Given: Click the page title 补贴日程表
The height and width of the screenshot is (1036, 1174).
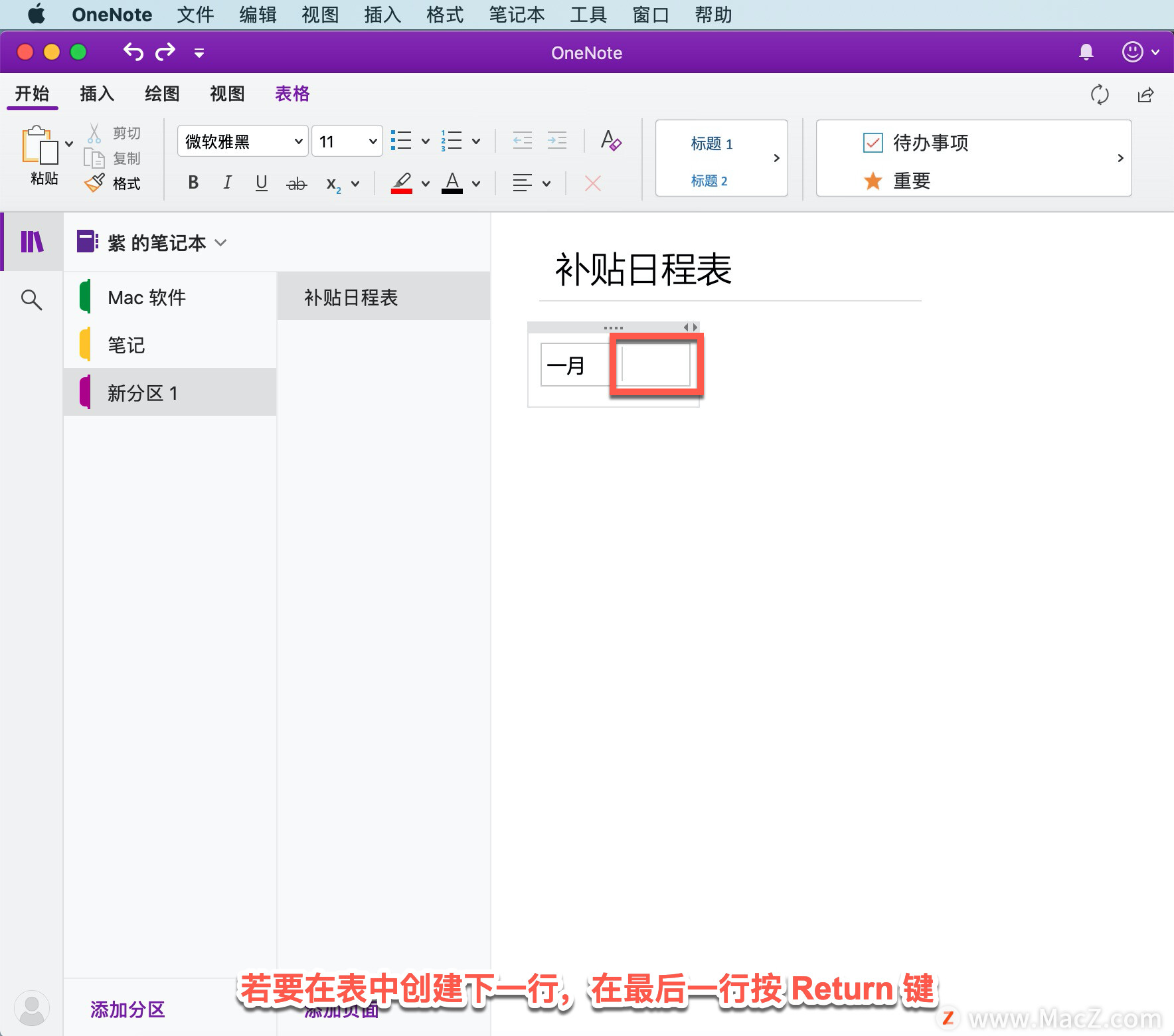Looking at the screenshot, I should [643, 270].
